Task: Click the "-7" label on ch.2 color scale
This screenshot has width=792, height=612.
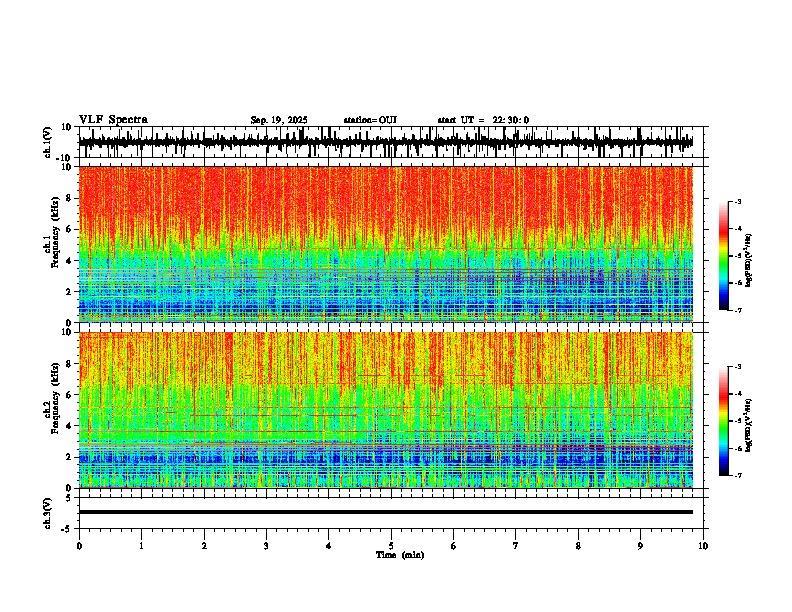Action: coord(737,475)
